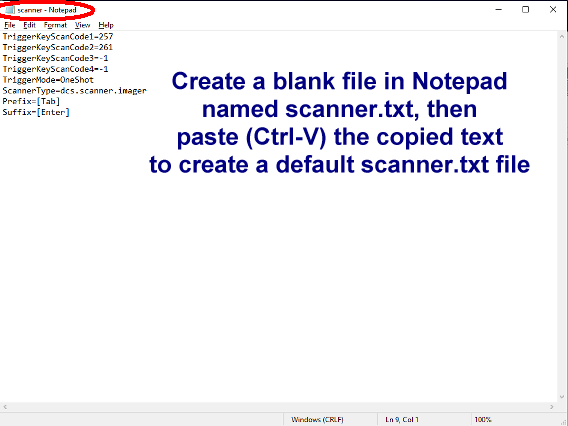Image resolution: width=568 pixels, height=426 pixels.
Task: Minimize the Notepad window
Action: [x=499, y=9]
